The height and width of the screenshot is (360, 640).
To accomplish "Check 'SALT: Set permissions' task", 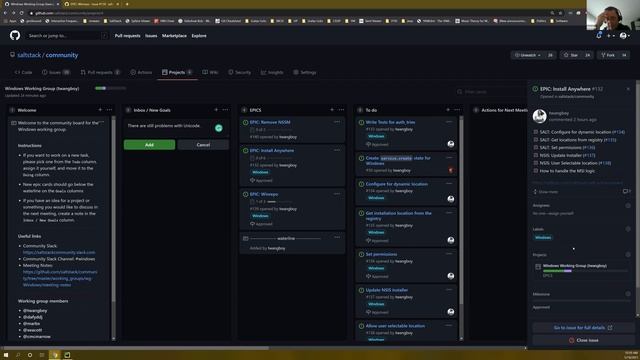I will coord(536,147).
